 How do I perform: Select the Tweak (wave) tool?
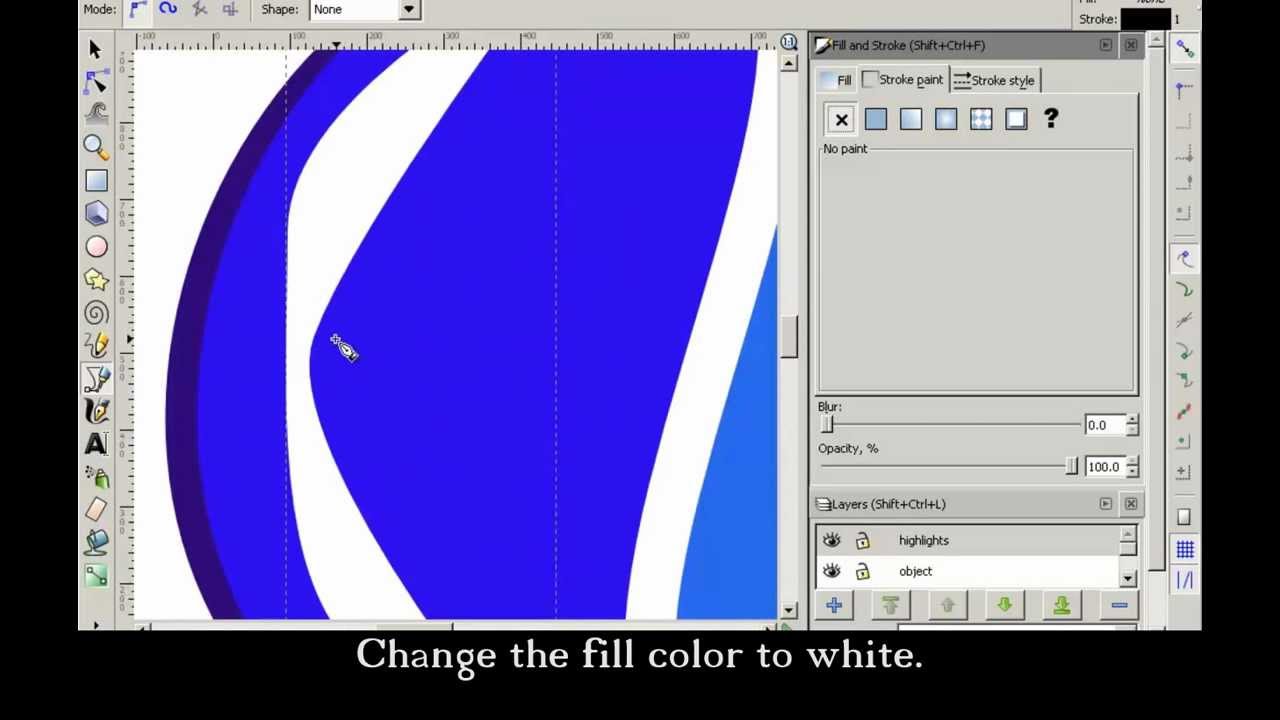pos(96,113)
